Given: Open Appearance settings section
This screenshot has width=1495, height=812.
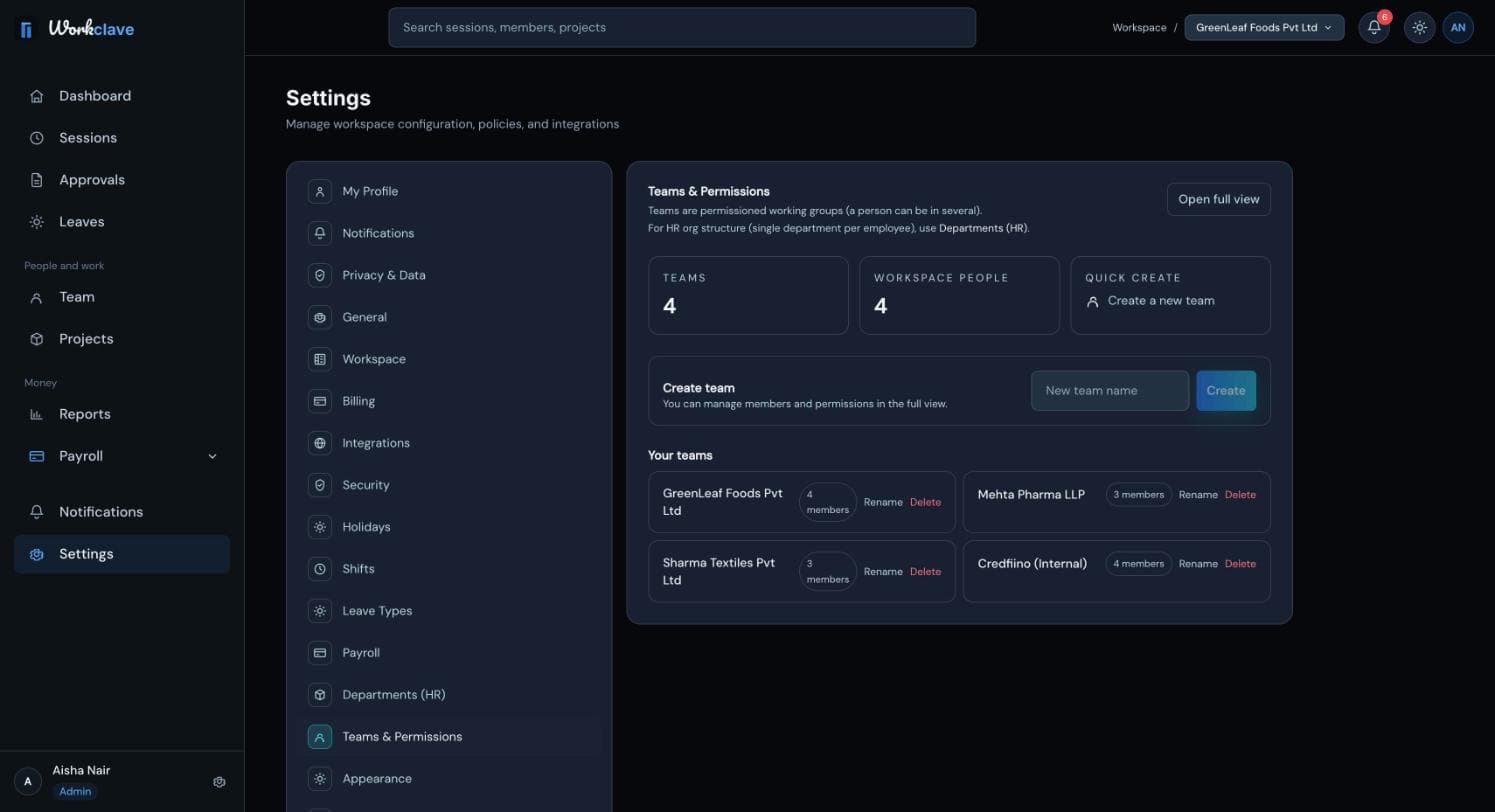Looking at the screenshot, I should tap(449, 779).
